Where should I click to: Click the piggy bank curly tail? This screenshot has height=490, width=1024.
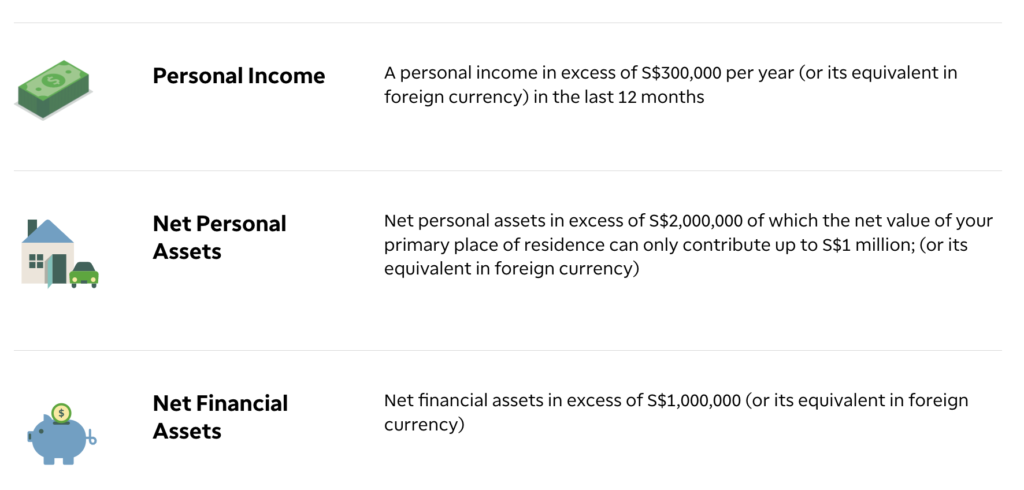91,439
